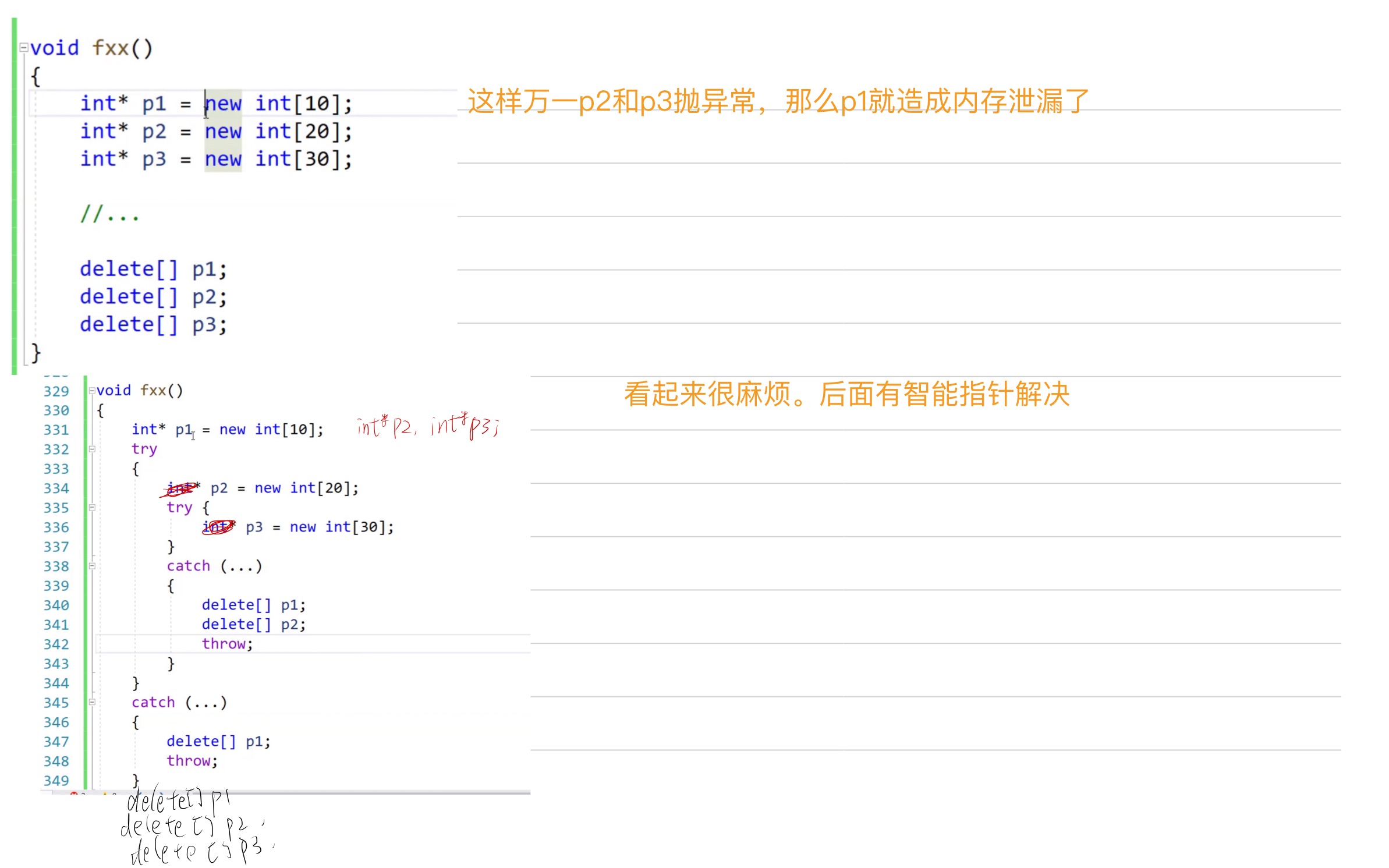Image resolution: width=1389 pixels, height=868 pixels.
Task: Collapse fxx function at line 329
Action: click(x=91, y=391)
